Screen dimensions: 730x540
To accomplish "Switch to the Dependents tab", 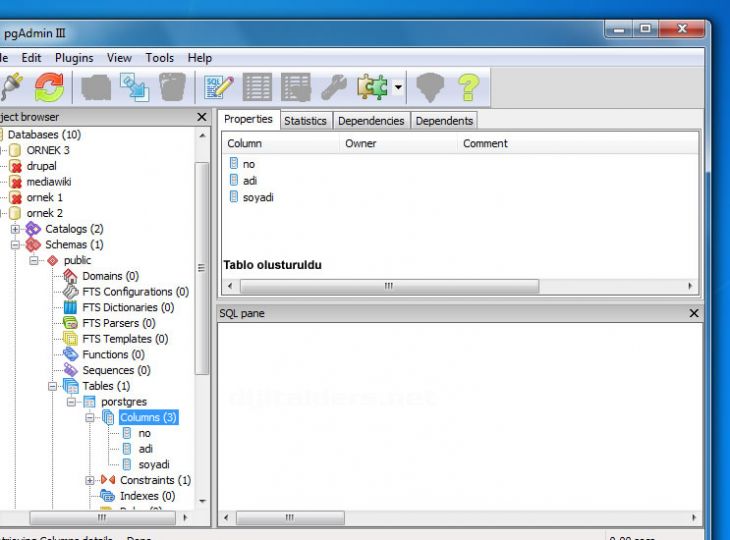I will point(444,121).
